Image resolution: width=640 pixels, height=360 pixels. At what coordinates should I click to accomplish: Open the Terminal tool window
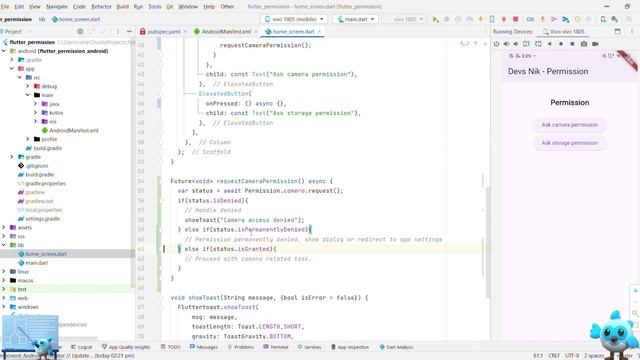(276, 347)
